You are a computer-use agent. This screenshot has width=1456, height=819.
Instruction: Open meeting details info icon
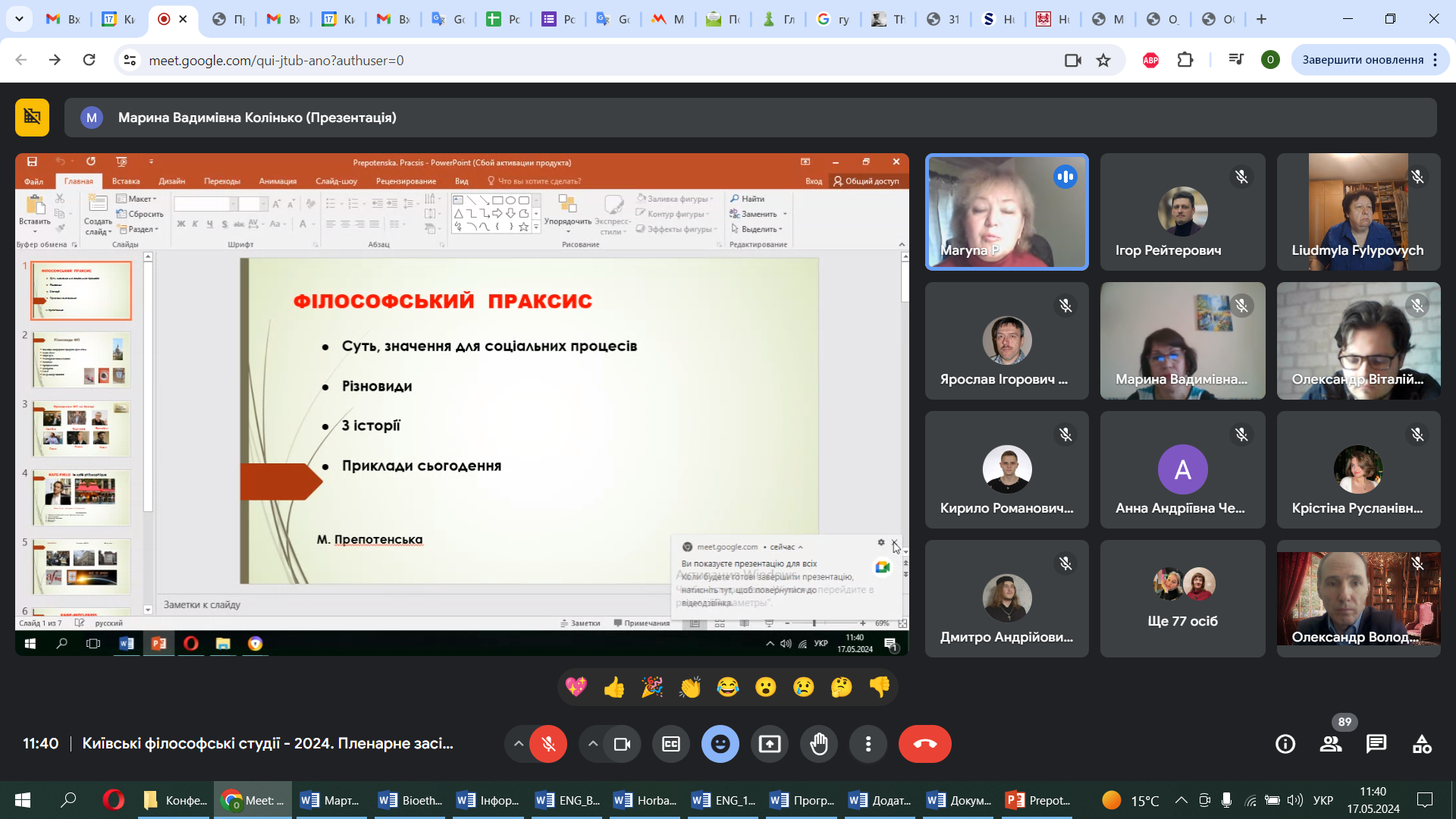pos(1285,744)
